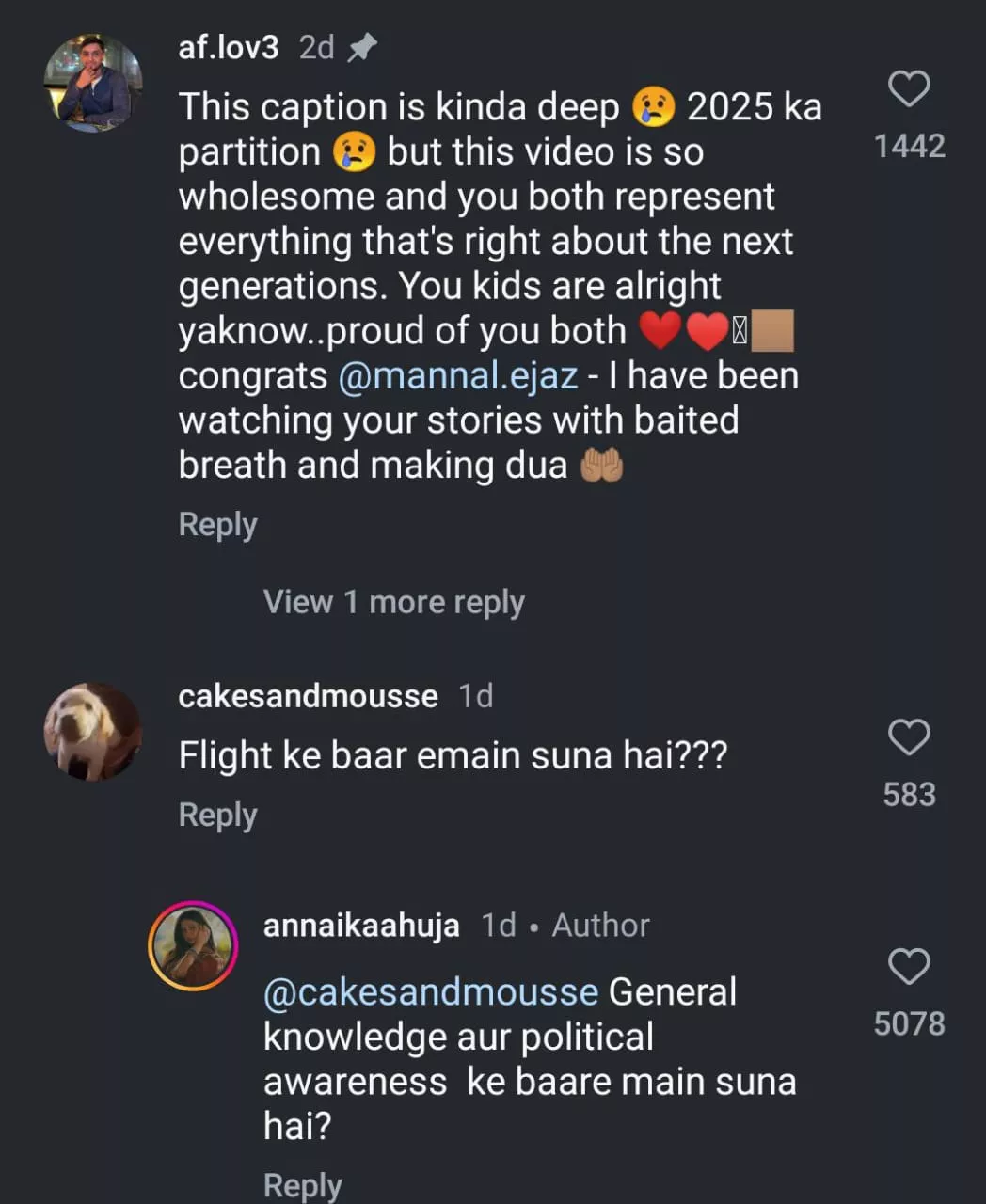This screenshot has width=986, height=1204.
Task: Like the af.lov3 comment with heart
Action: [909, 89]
